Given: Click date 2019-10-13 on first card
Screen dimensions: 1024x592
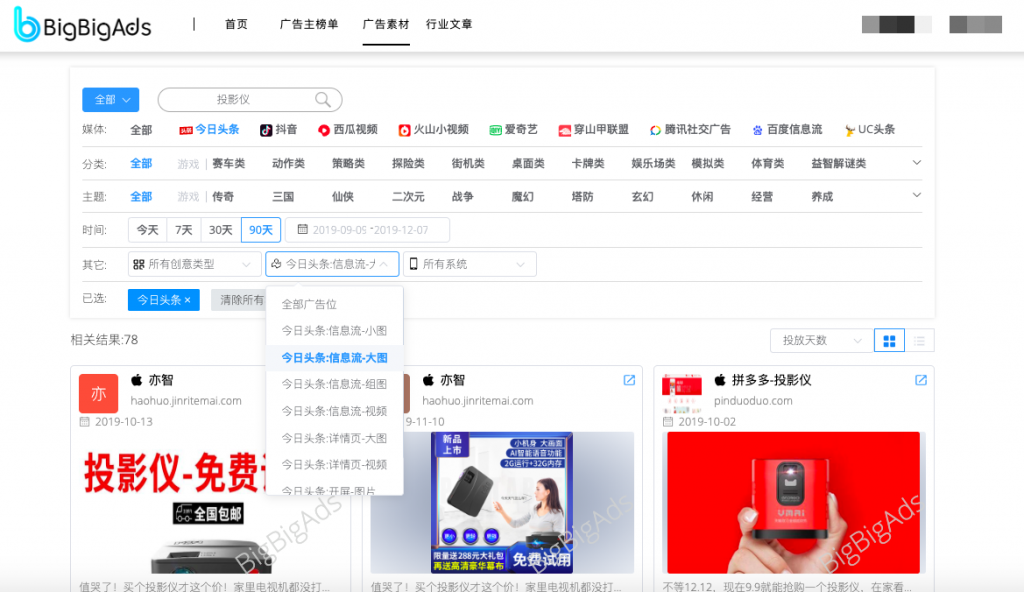Looking at the screenshot, I should (x=123, y=422).
